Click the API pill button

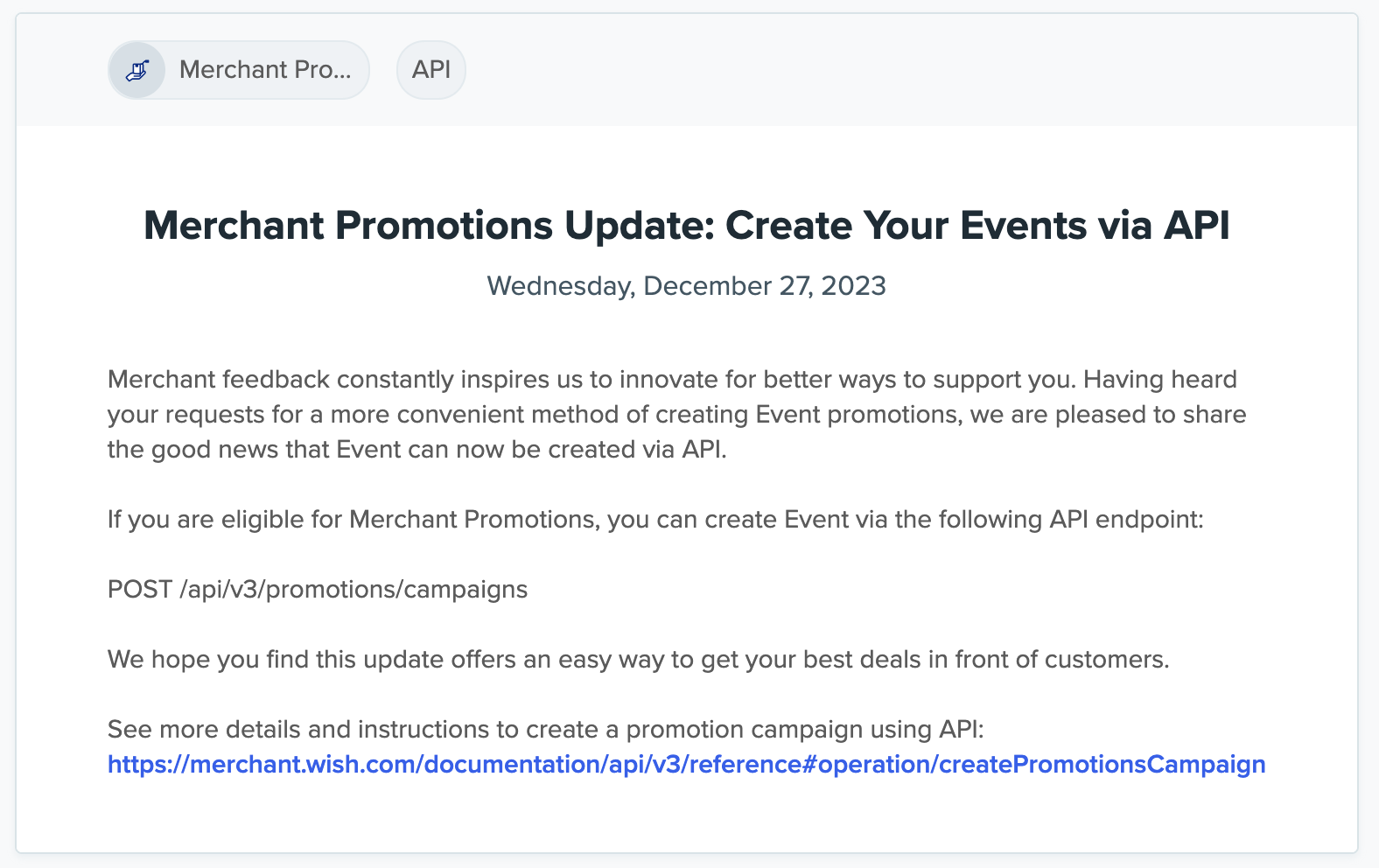pyautogui.click(x=430, y=69)
